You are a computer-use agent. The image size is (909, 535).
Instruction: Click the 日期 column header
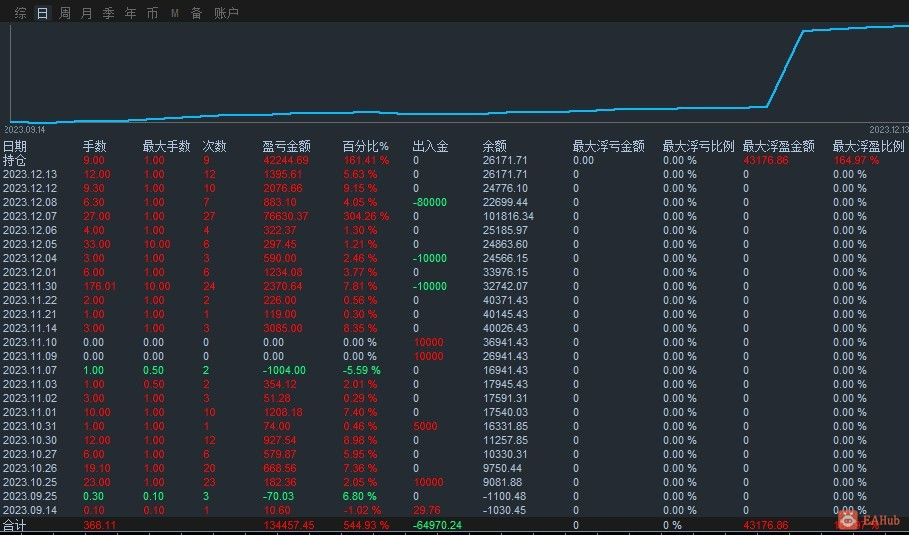[x=15, y=146]
